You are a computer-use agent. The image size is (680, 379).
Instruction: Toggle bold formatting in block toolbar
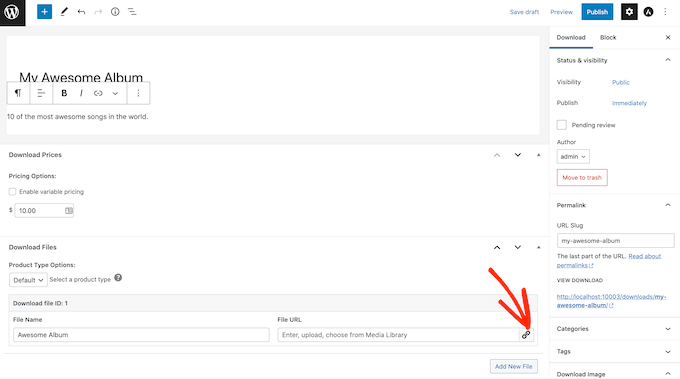coord(64,93)
